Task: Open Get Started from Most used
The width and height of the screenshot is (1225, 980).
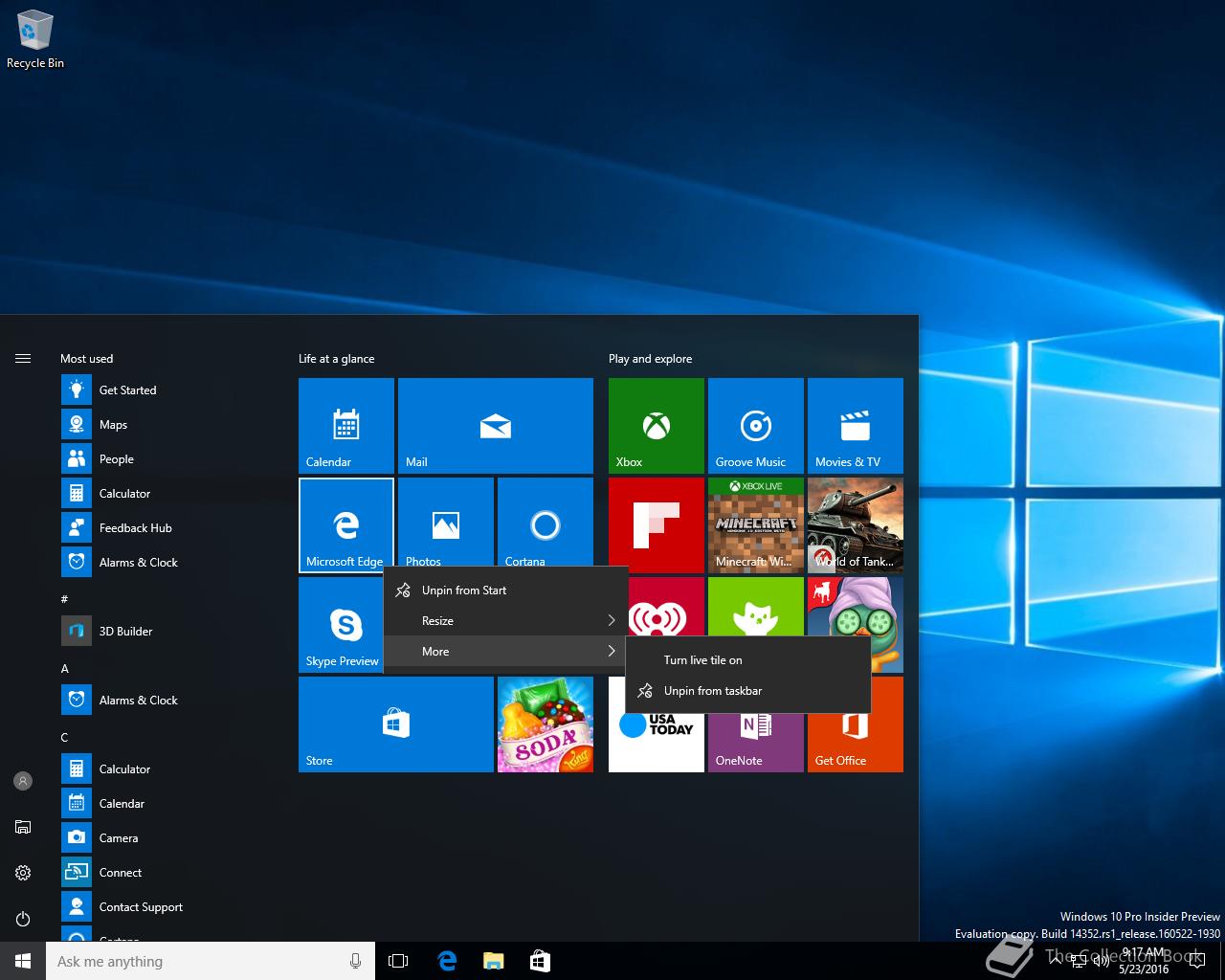Action: click(168, 390)
